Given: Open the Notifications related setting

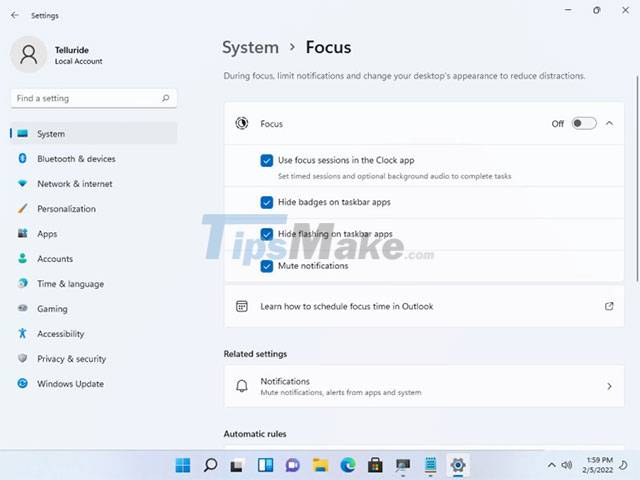Looking at the screenshot, I should coord(424,386).
